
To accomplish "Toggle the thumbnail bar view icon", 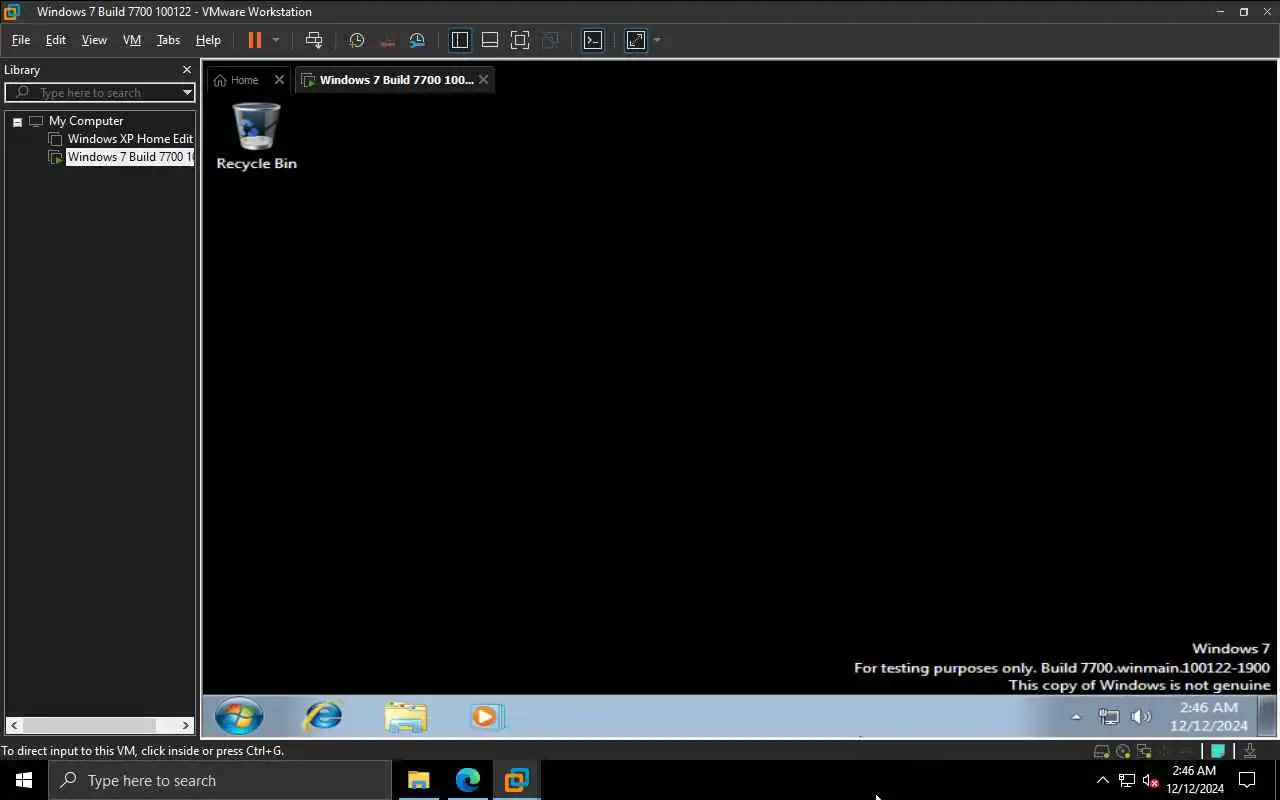I will click(x=490, y=40).
